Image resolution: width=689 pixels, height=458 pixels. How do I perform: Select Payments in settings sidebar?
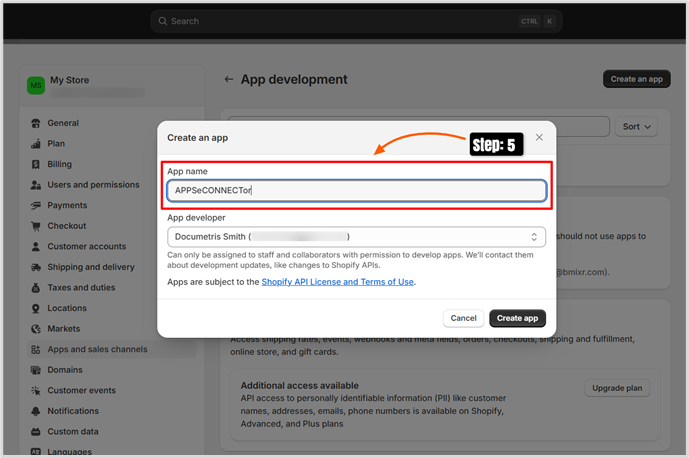[x=67, y=205]
